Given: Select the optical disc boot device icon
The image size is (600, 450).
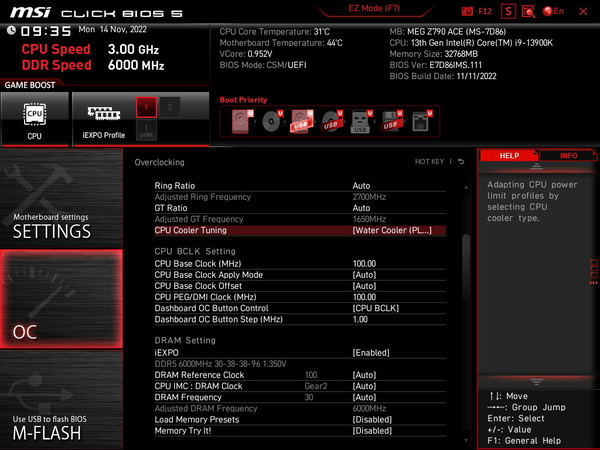Looking at the screenshot, I should pos(272,121).
